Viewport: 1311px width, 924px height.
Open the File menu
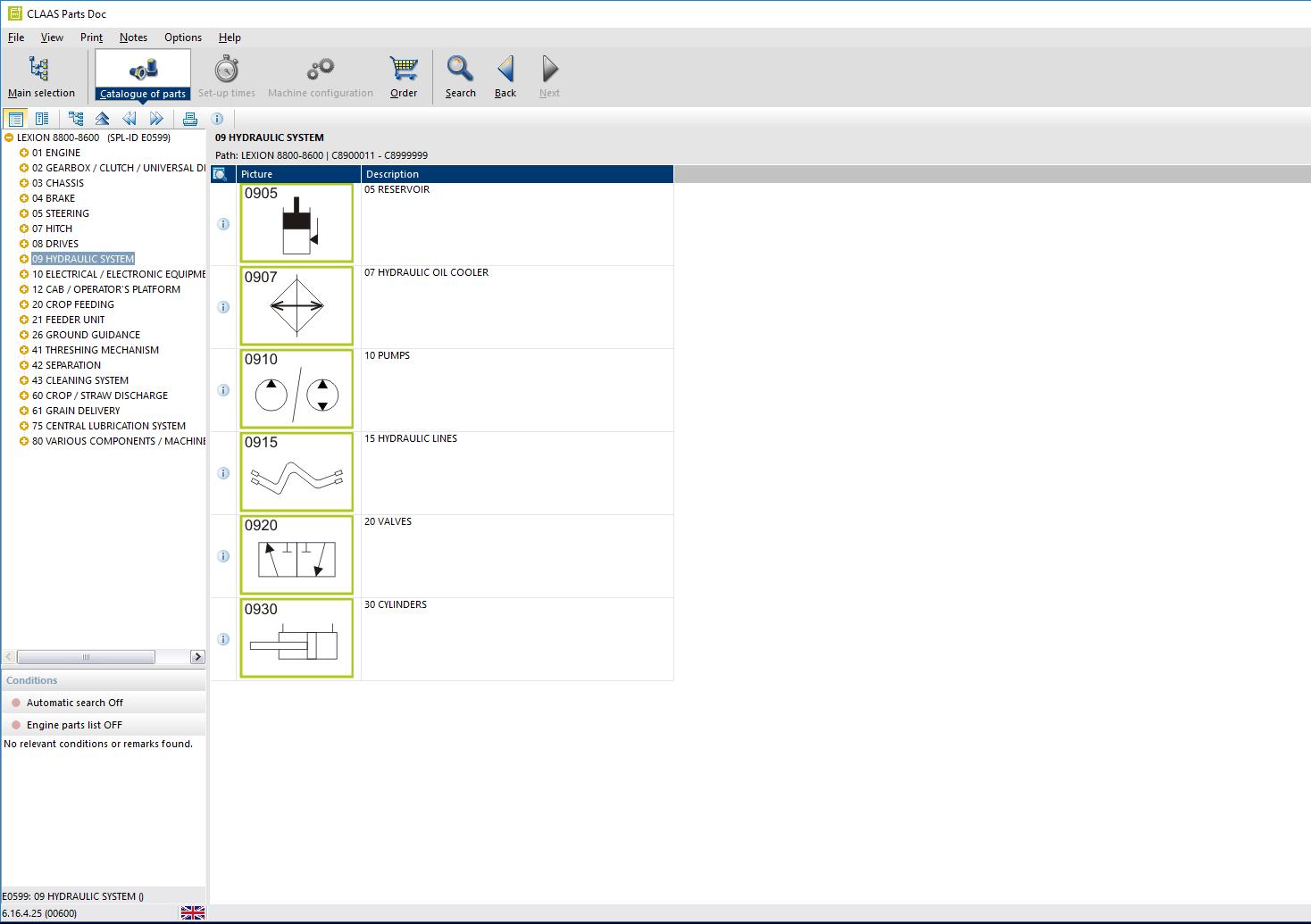tap(16, 37)
